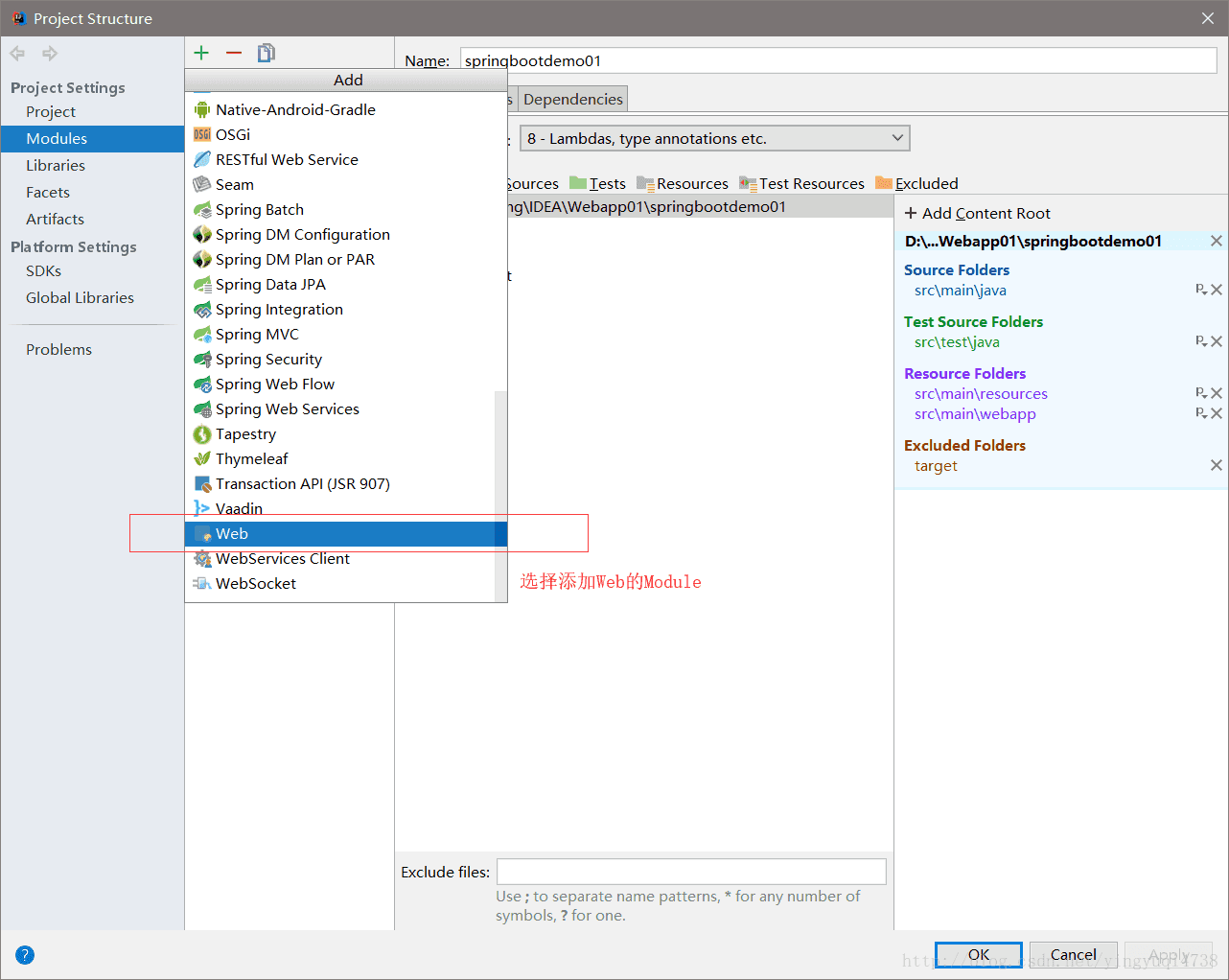
Task: Select Modules in the sidebar
Action: pyautogui.click(x=92, y=139)
